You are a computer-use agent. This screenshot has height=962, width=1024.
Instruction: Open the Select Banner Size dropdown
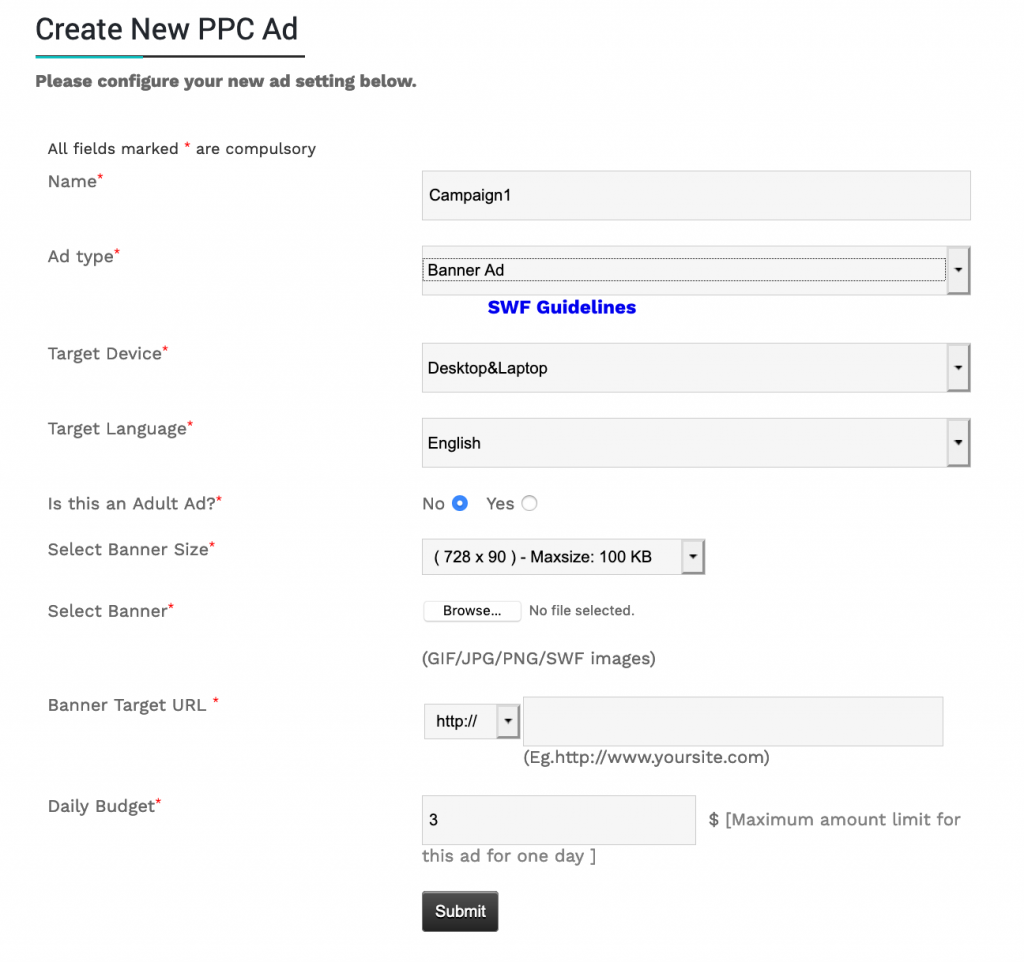[x=563, y=556]
